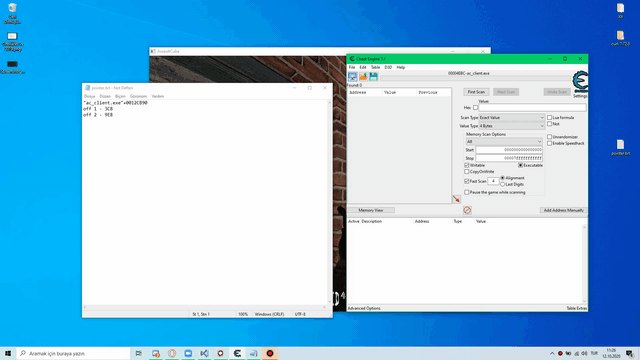The height and width of the screenshot is (360, 640).
Task: Open Cheat Engine D3D menu
Action: 388,67
